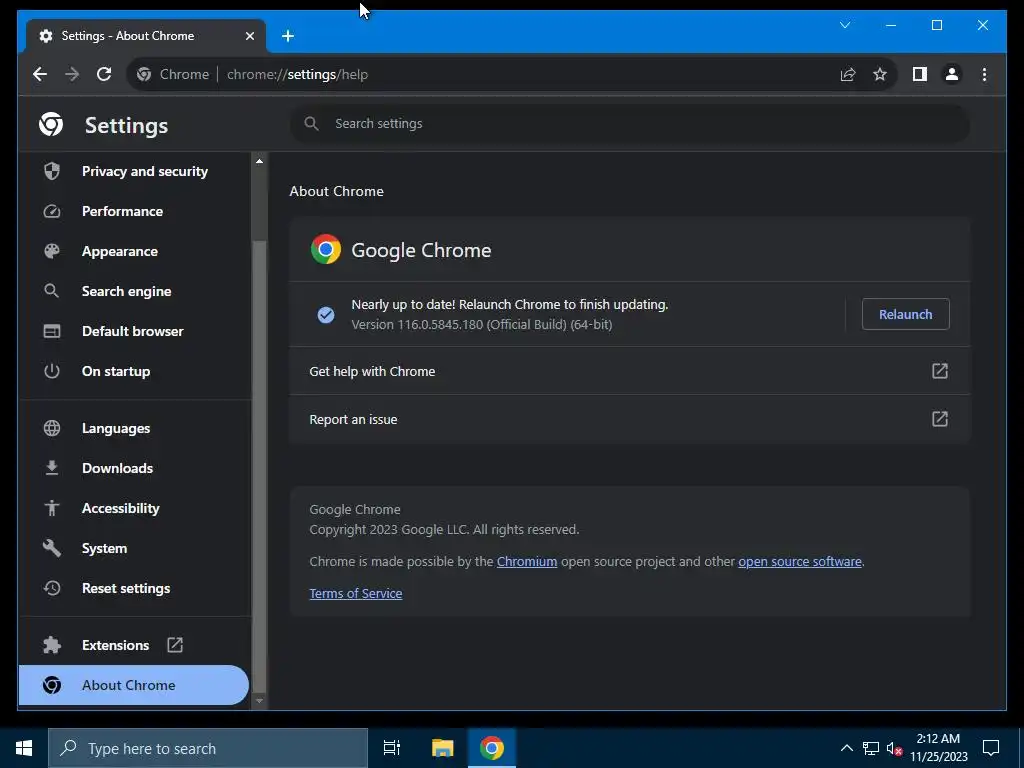This screenshot has height=768, width=1024.
Task: Show hidden system tray icons
Action: click(846, 748)
